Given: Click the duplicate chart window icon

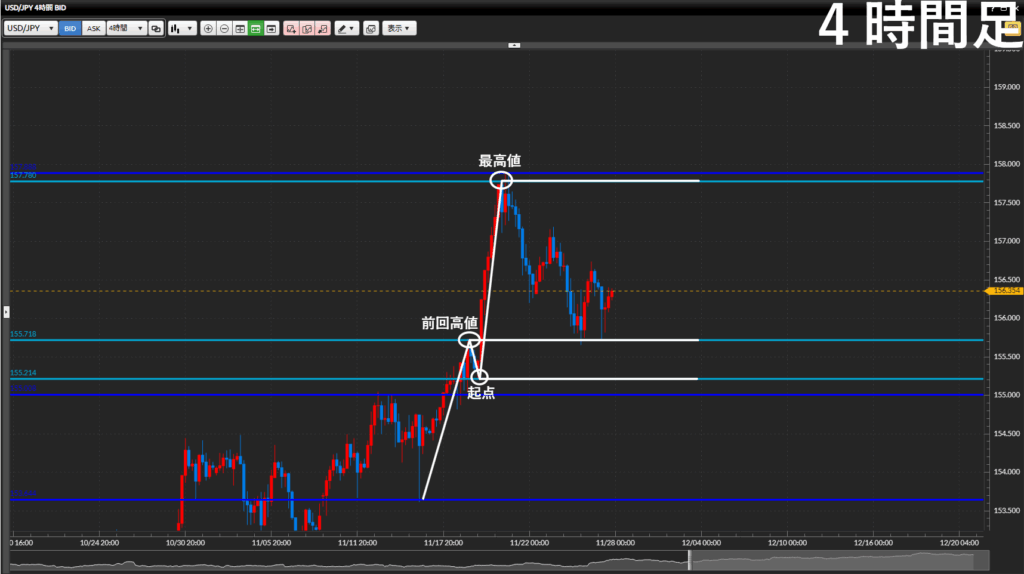Looking at the screenshot, I should point(156,28).
